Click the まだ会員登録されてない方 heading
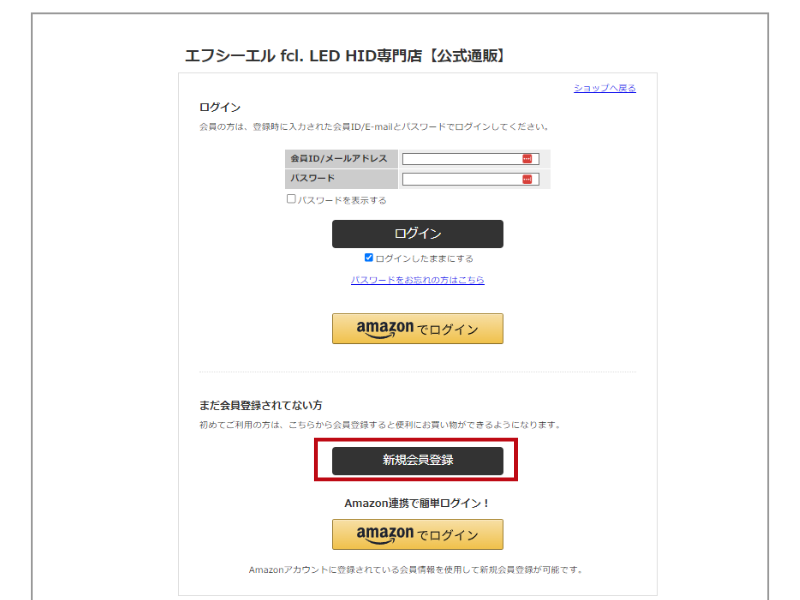 click(260, 405)
